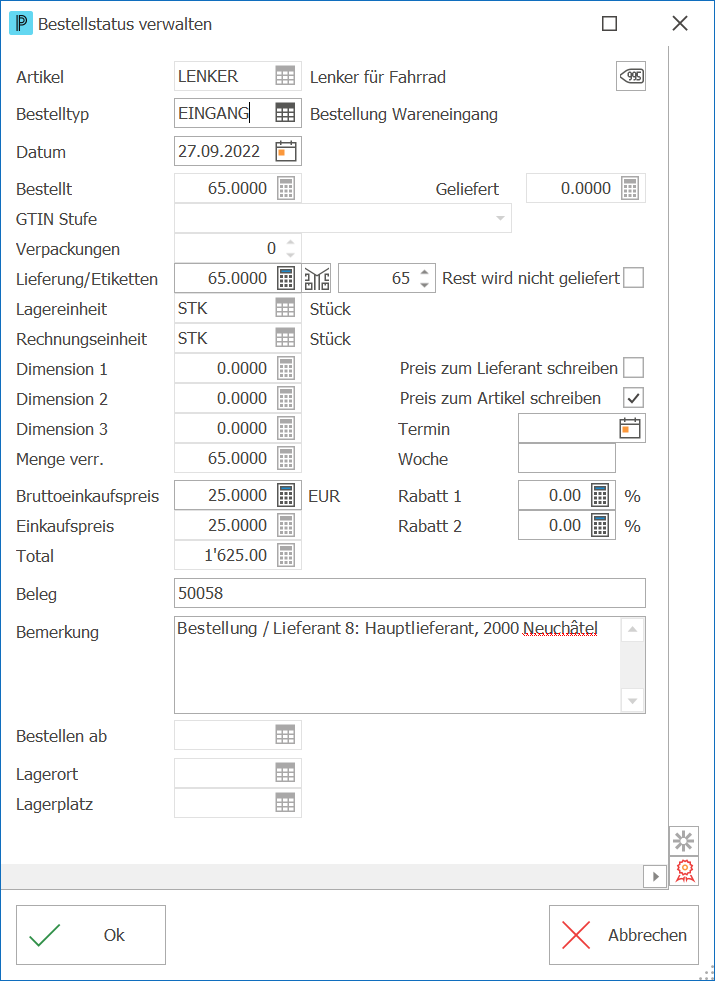Open calculator for Dimension 1

point(286,369)
